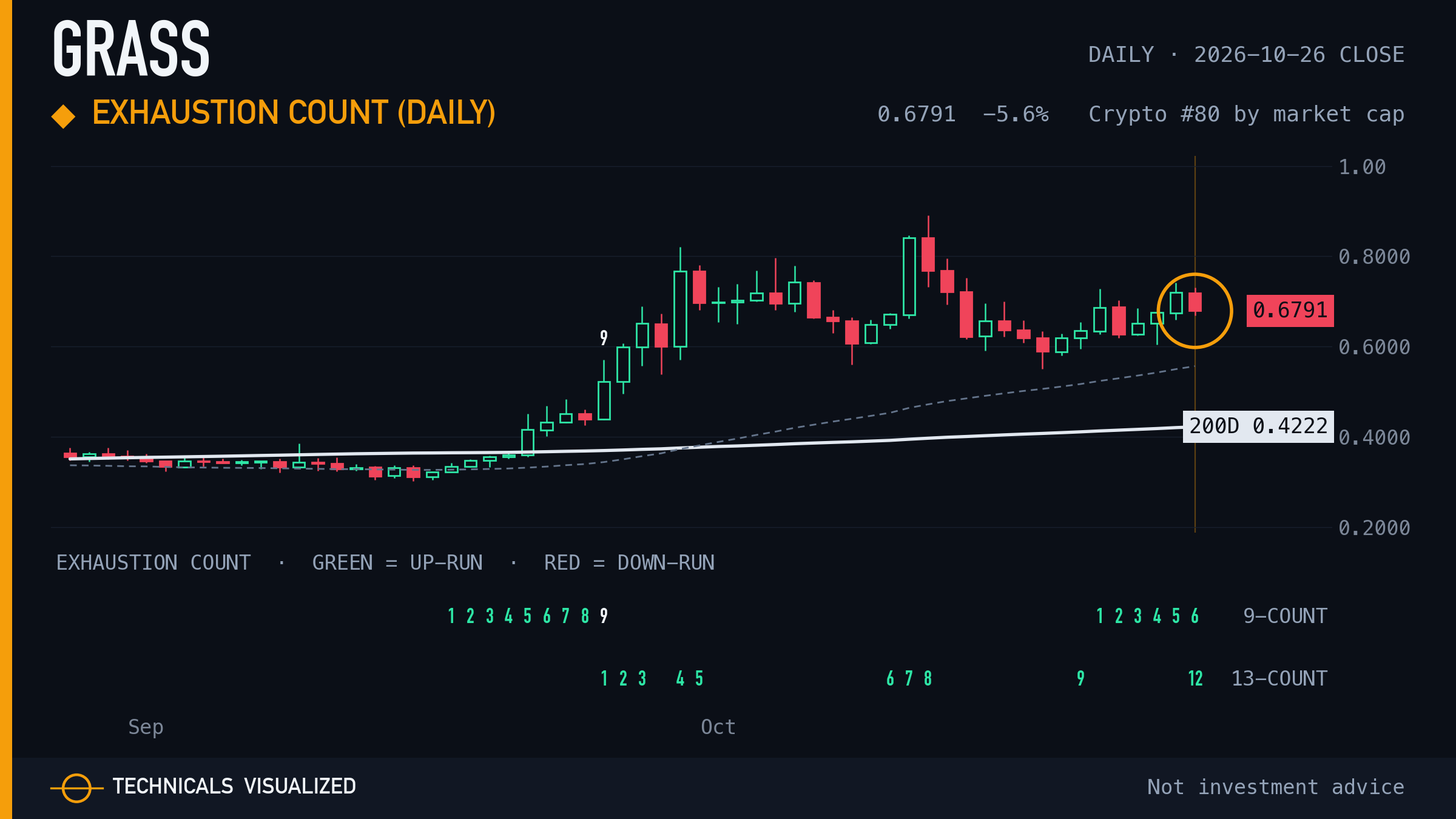This screenshot has height=819, width=1456.
Task: Click the white 9 marker above the candles
Action: point(604,338)
